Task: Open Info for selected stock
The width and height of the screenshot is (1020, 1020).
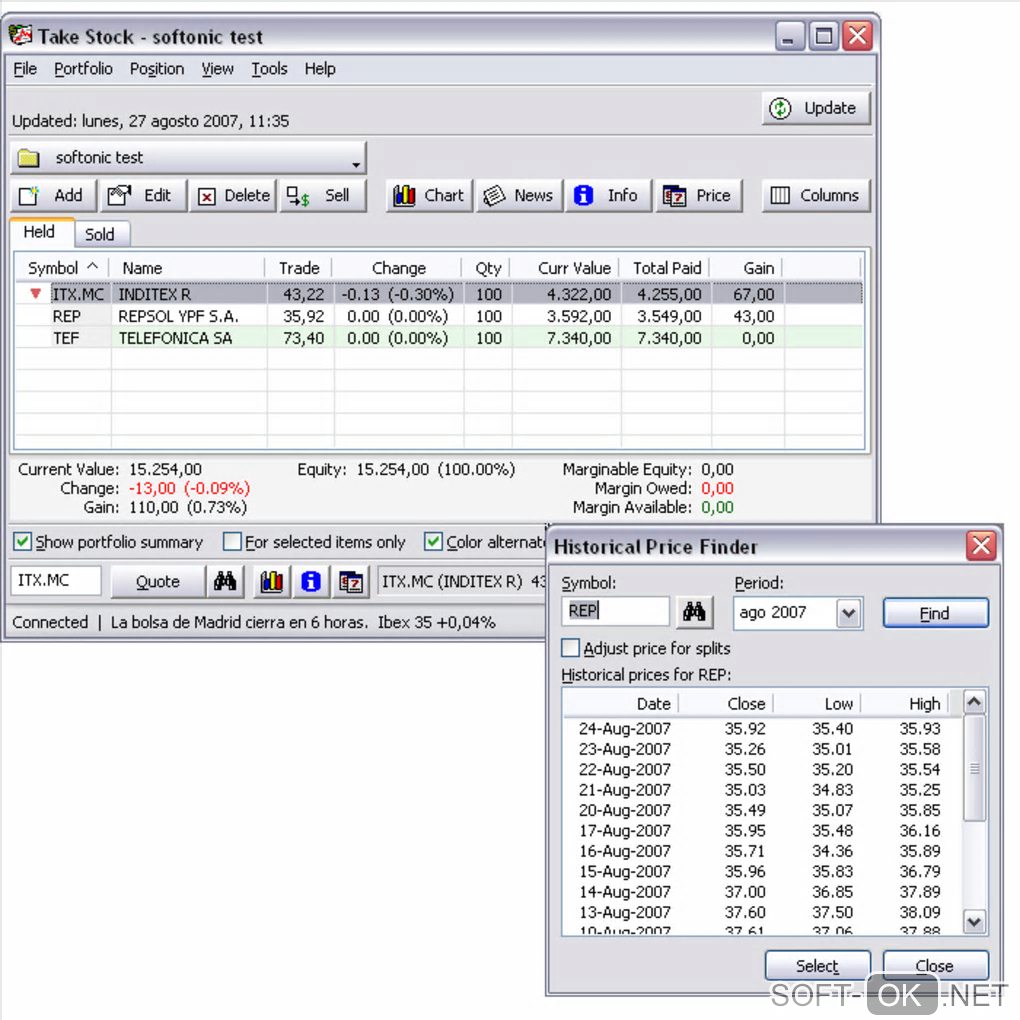Action: coord(608,195)
